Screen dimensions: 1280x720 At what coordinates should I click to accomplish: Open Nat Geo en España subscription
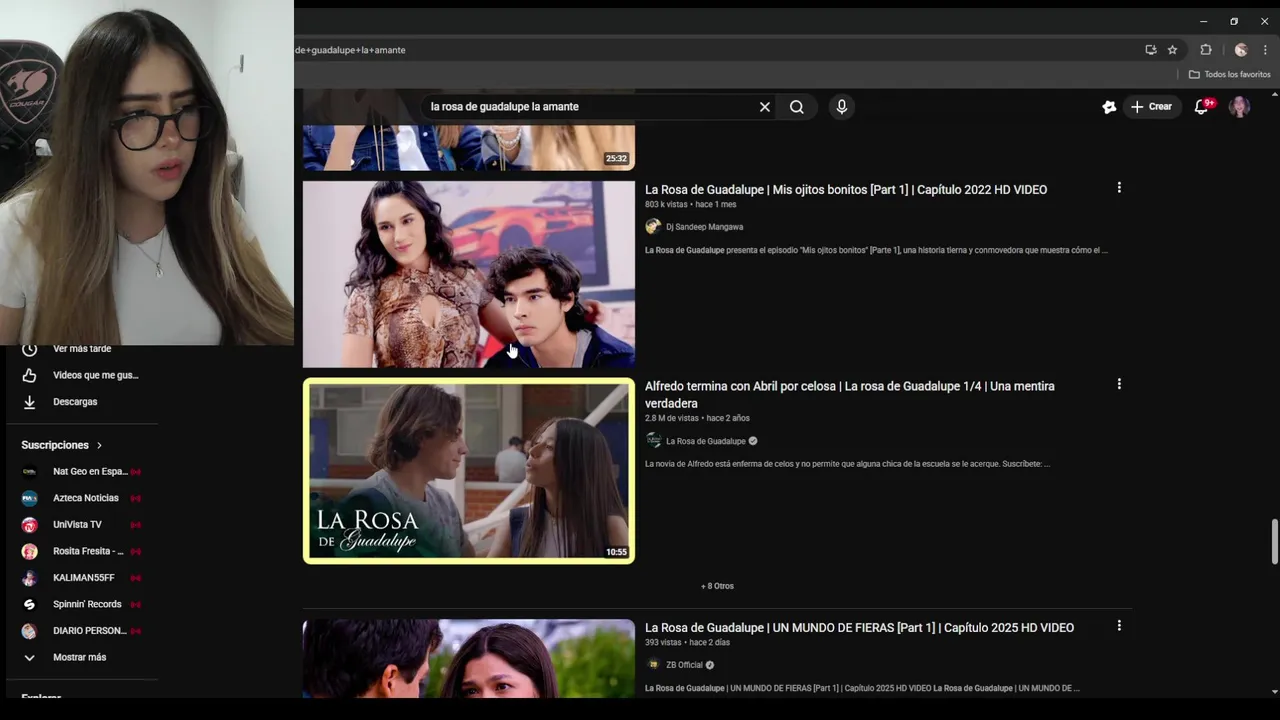coord(80,472)
